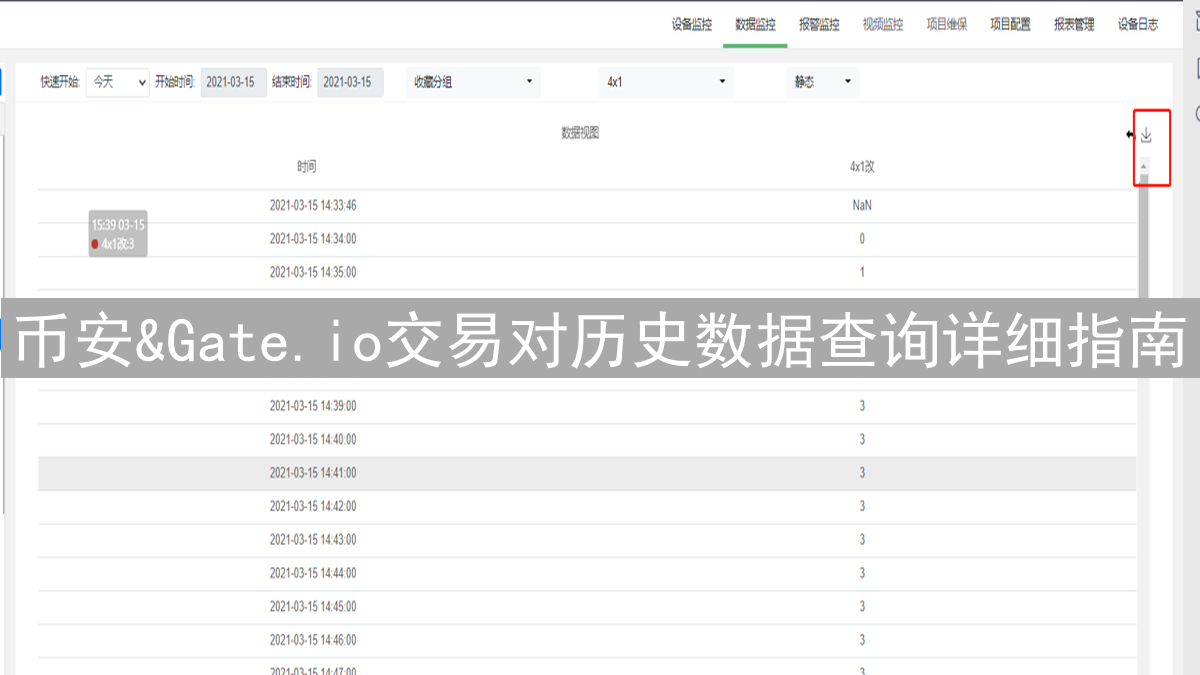This screenshot has height=675, width=1200.
Task: Select the row 2021-03-15 14:39:00
Action: pos(587,406)
